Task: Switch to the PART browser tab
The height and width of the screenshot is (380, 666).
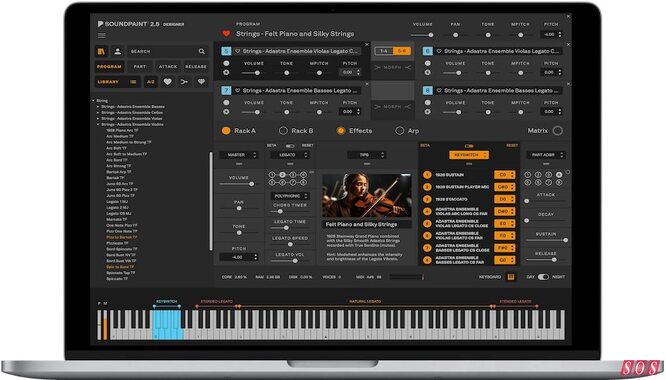Action: coord(140,67)
